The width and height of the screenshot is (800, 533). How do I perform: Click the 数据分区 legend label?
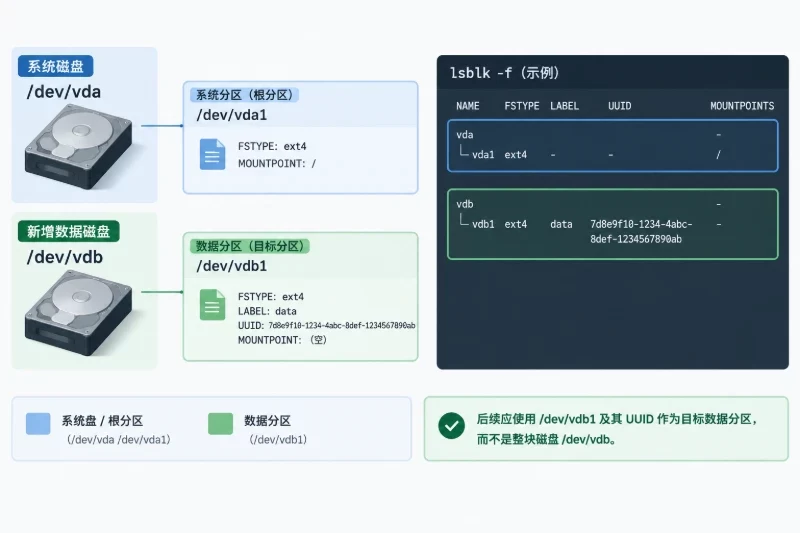click(267, 421)
